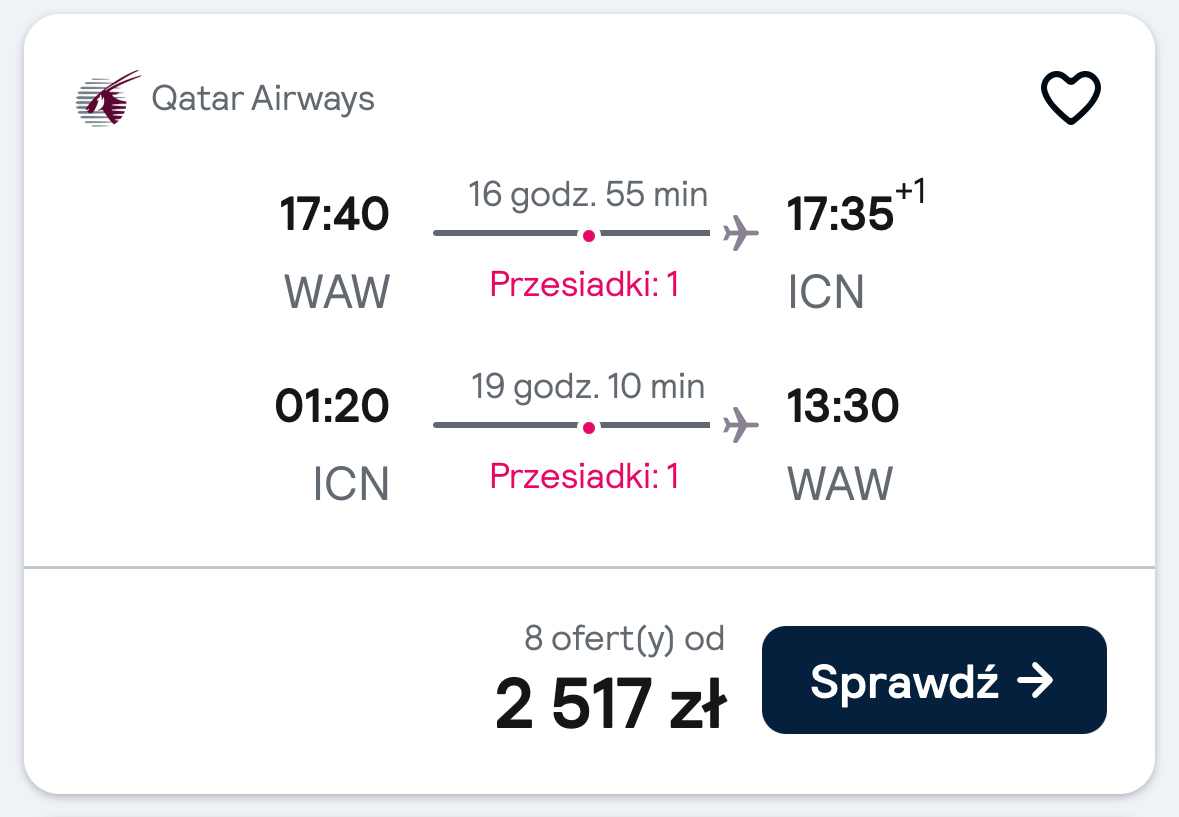Image resolution: width=1179 pixels, height=817 pixels.
Task: Click outbound departure time 17:40
Action: click(x=335, y=213)
